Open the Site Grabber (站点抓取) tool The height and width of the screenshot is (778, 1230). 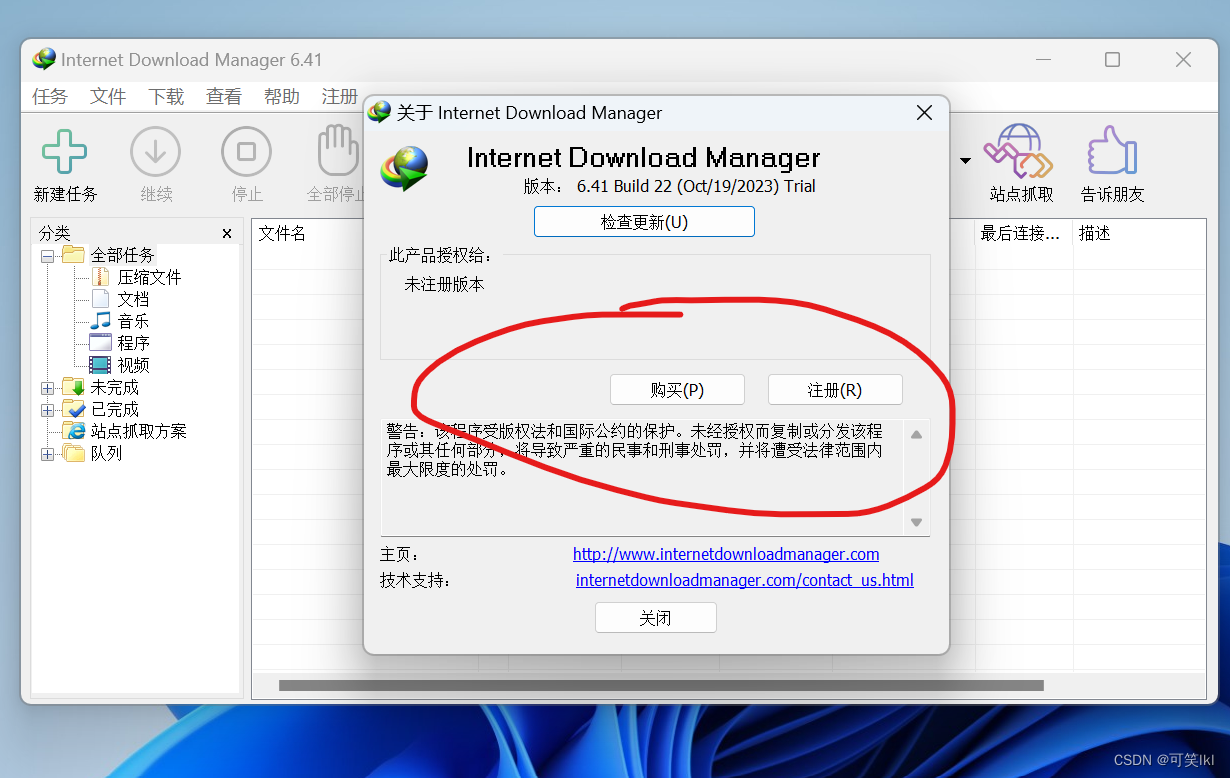[1019, 152]
